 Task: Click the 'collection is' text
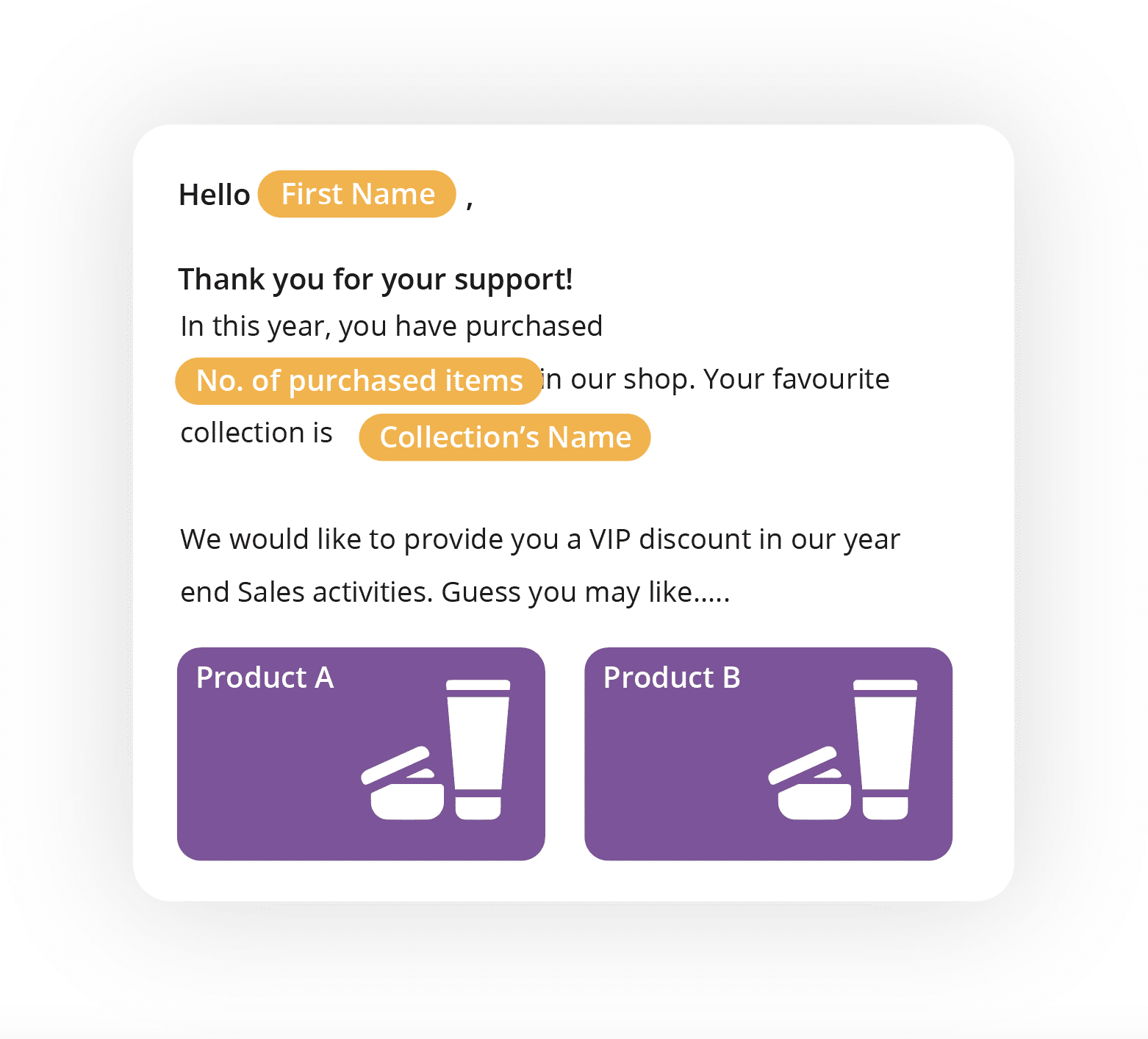256,433
